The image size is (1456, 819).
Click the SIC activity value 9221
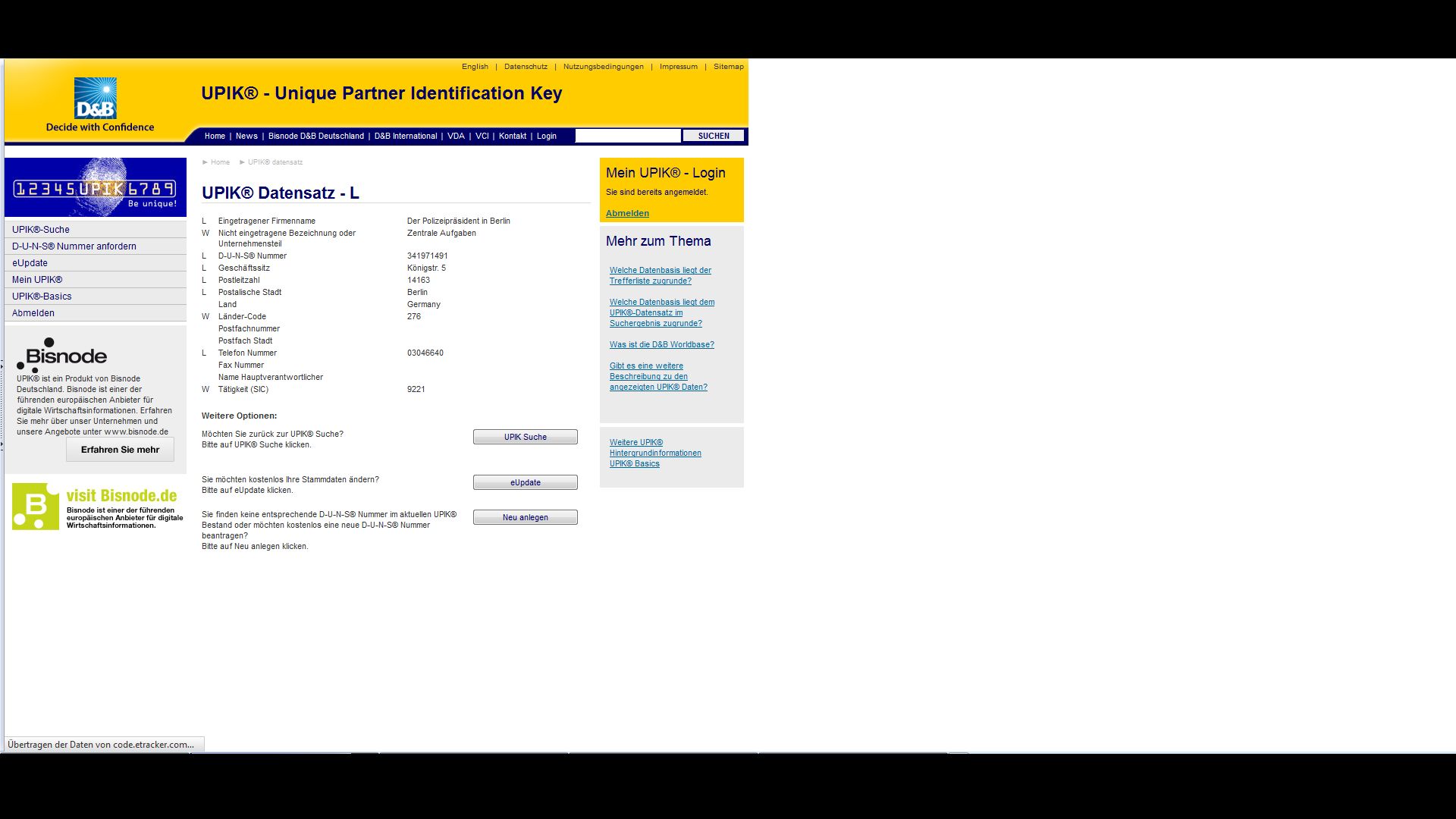click(416, 390)
